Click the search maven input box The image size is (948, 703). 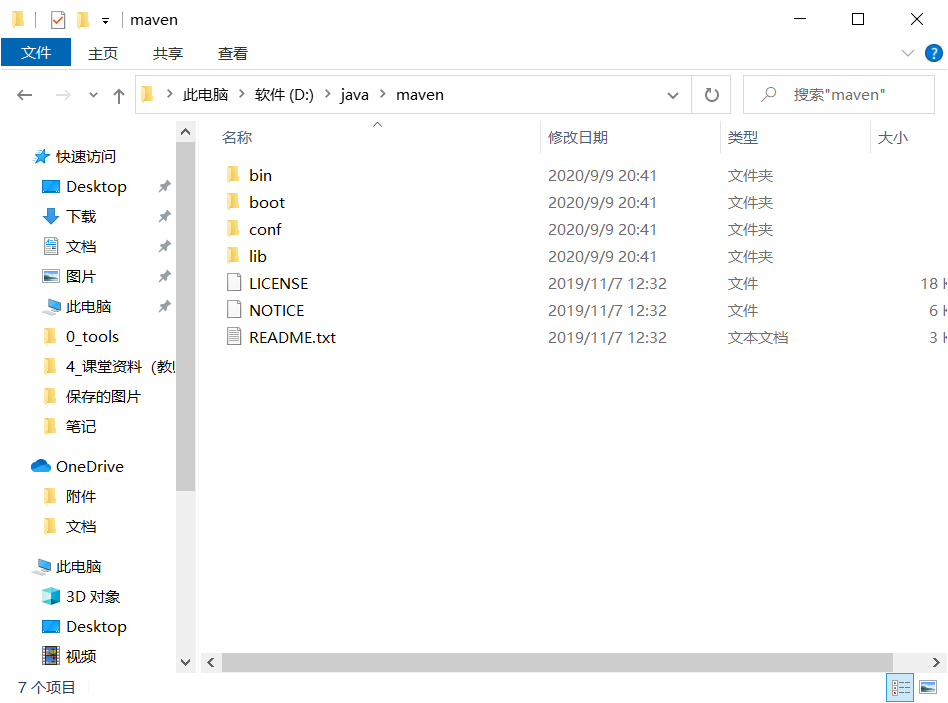point(839,95)
